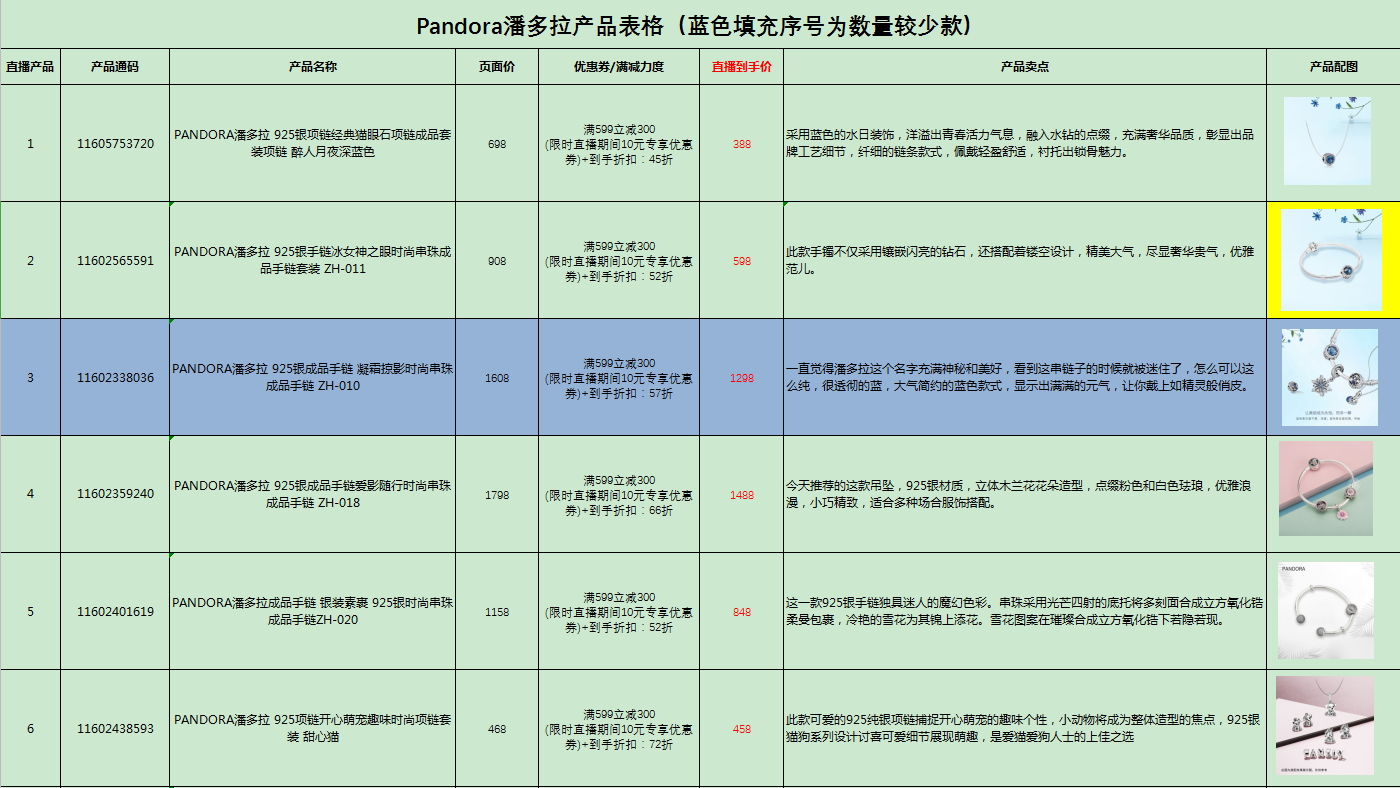Select the cat necklace image in row 6

pos(1325,725)
